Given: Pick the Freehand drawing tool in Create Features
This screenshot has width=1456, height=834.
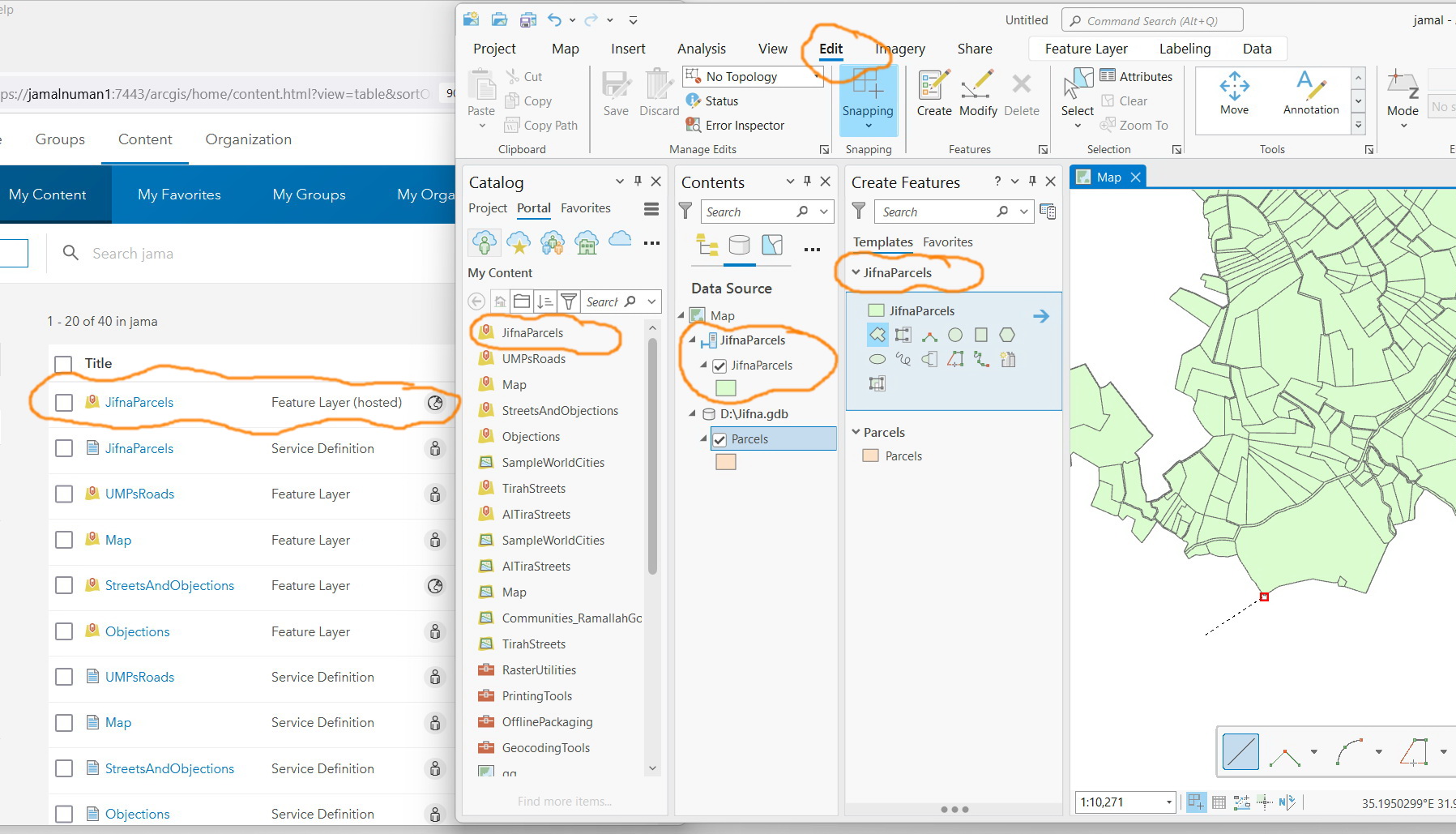Looking at the screenshot, I should click(903, 359).
